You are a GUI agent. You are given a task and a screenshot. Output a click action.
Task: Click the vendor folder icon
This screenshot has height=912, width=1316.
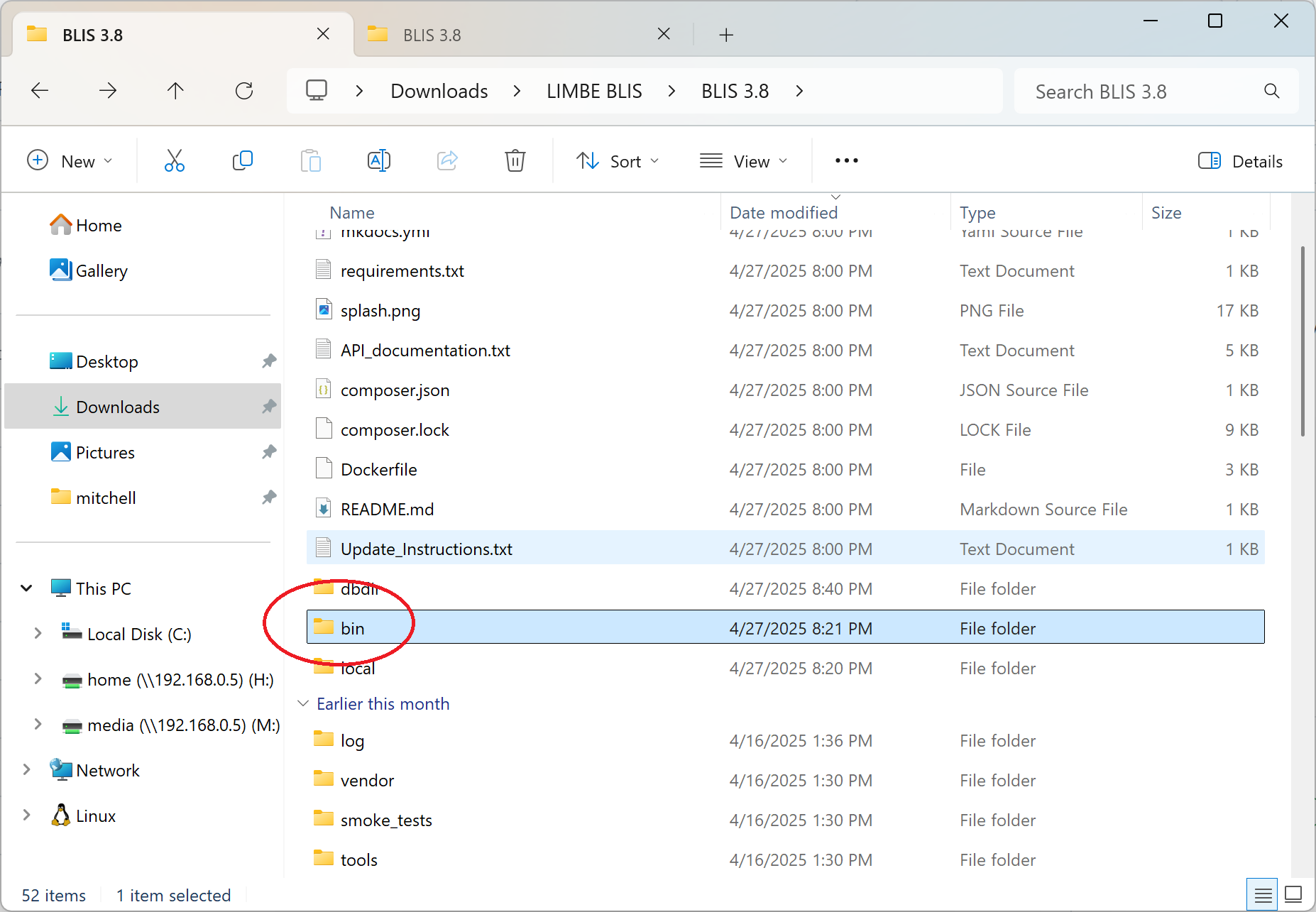(324, 779)
